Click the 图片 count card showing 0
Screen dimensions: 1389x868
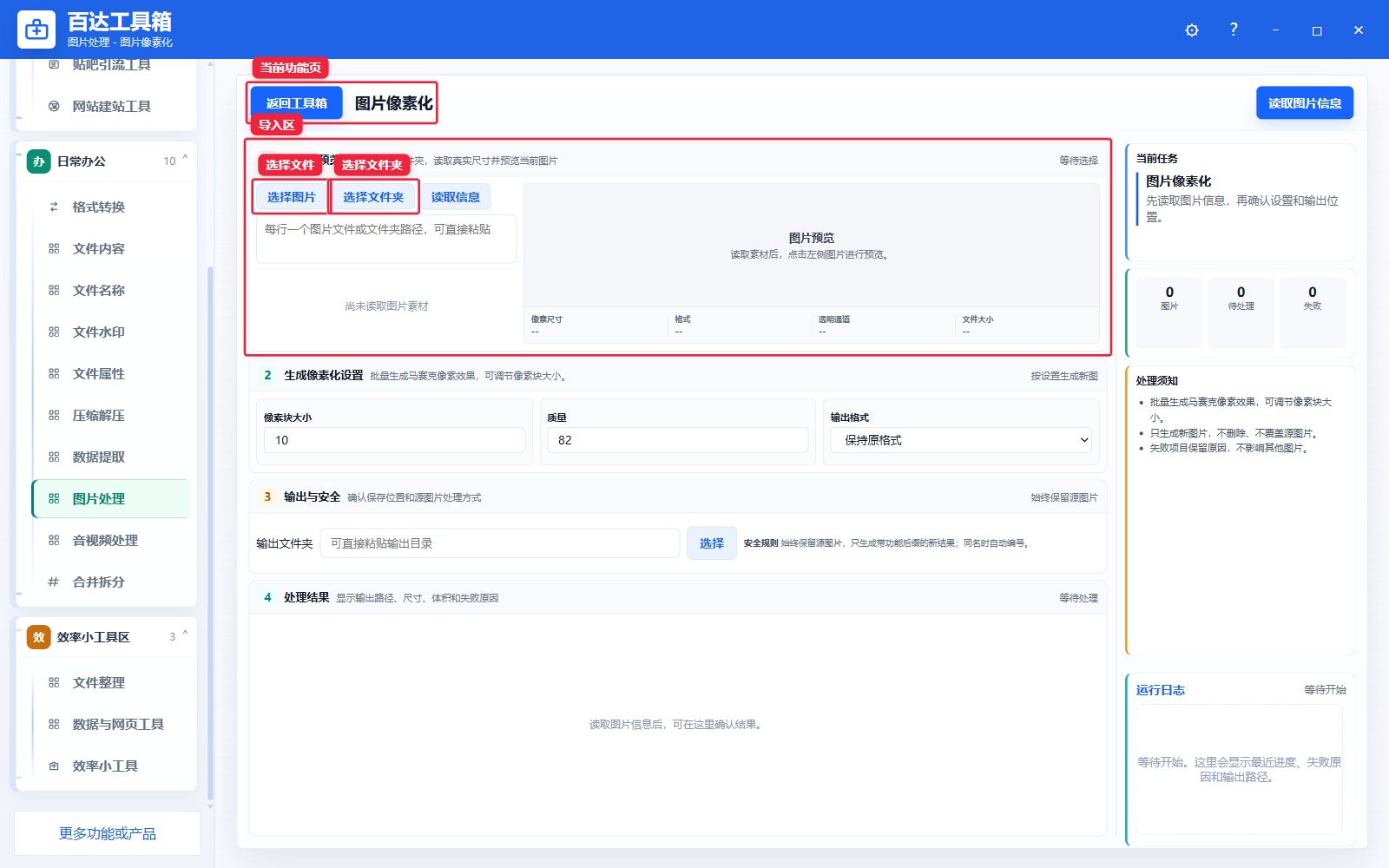point(1169,312)
